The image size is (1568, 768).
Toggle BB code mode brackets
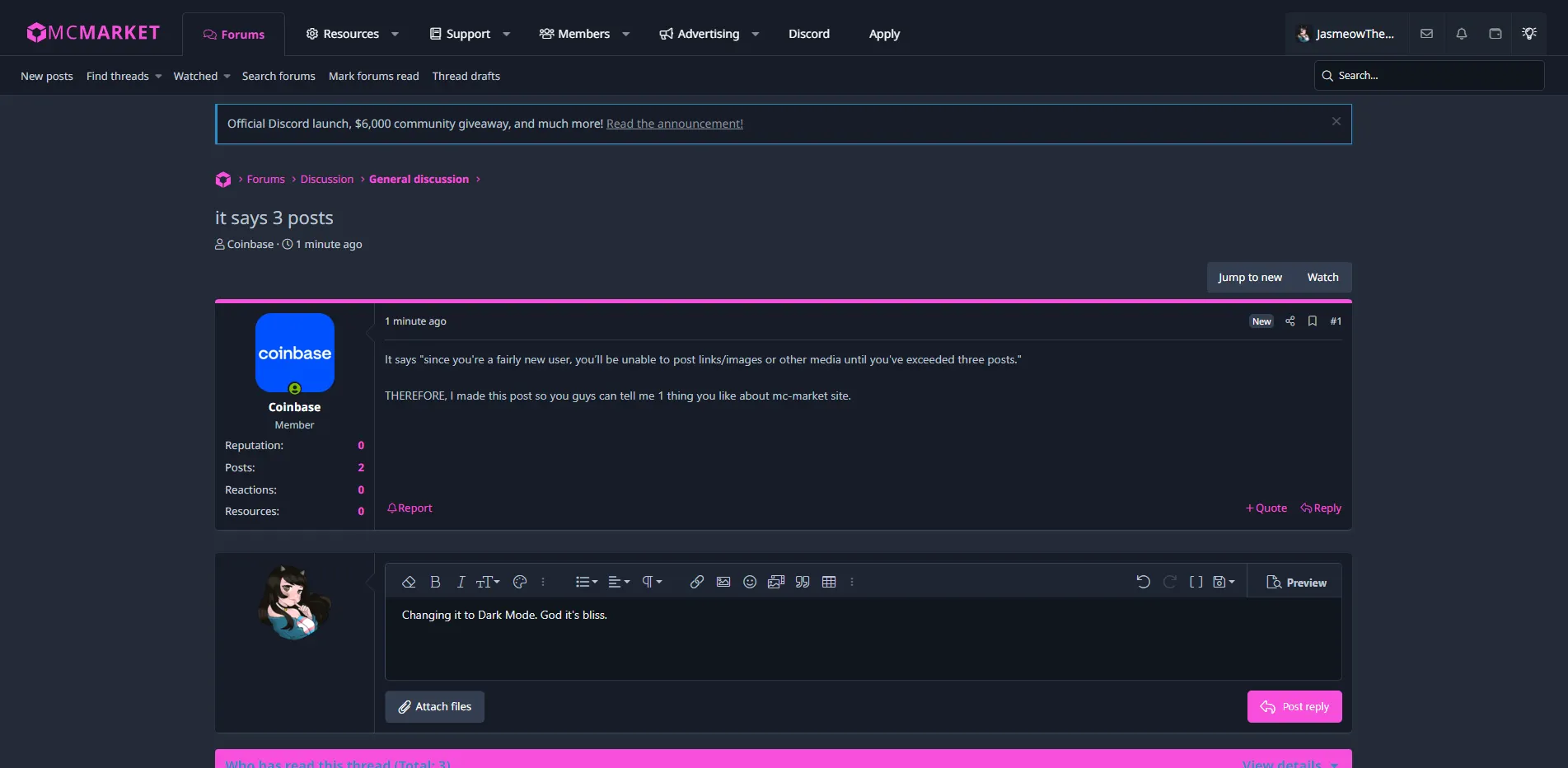pos(1196,582)
